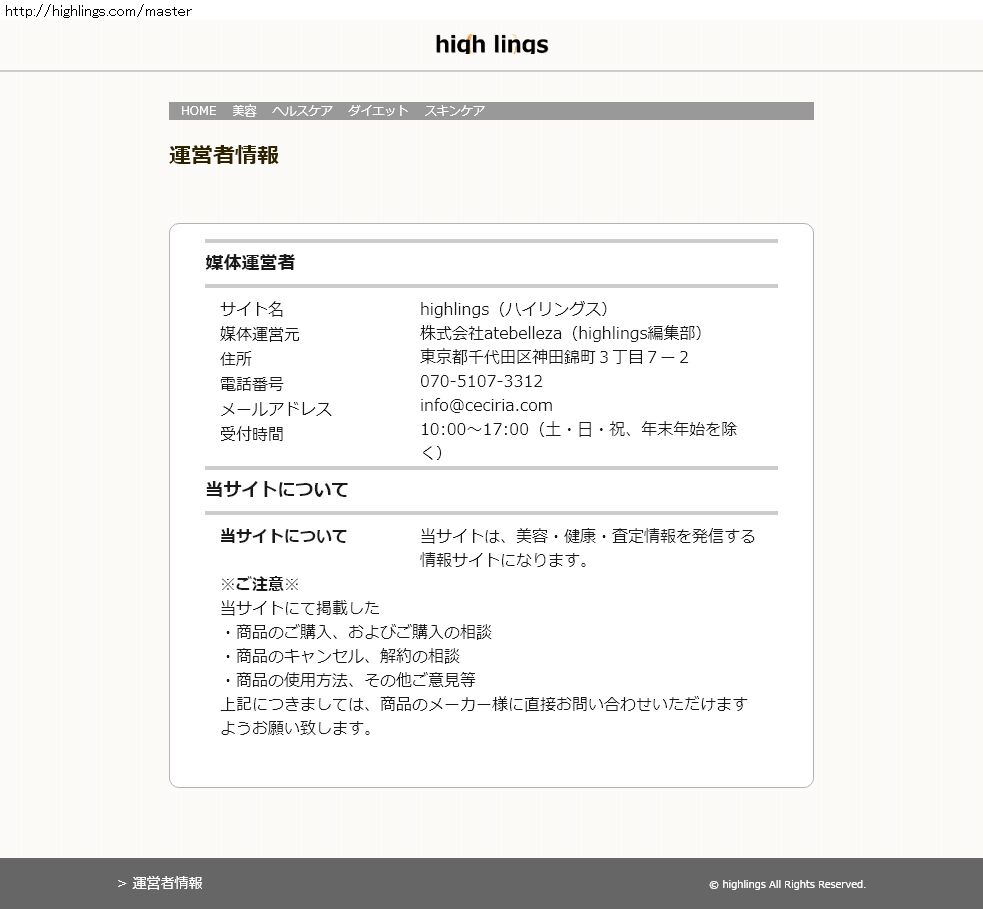
Task: Select the label サイト名
Action: tap(252, 309)
